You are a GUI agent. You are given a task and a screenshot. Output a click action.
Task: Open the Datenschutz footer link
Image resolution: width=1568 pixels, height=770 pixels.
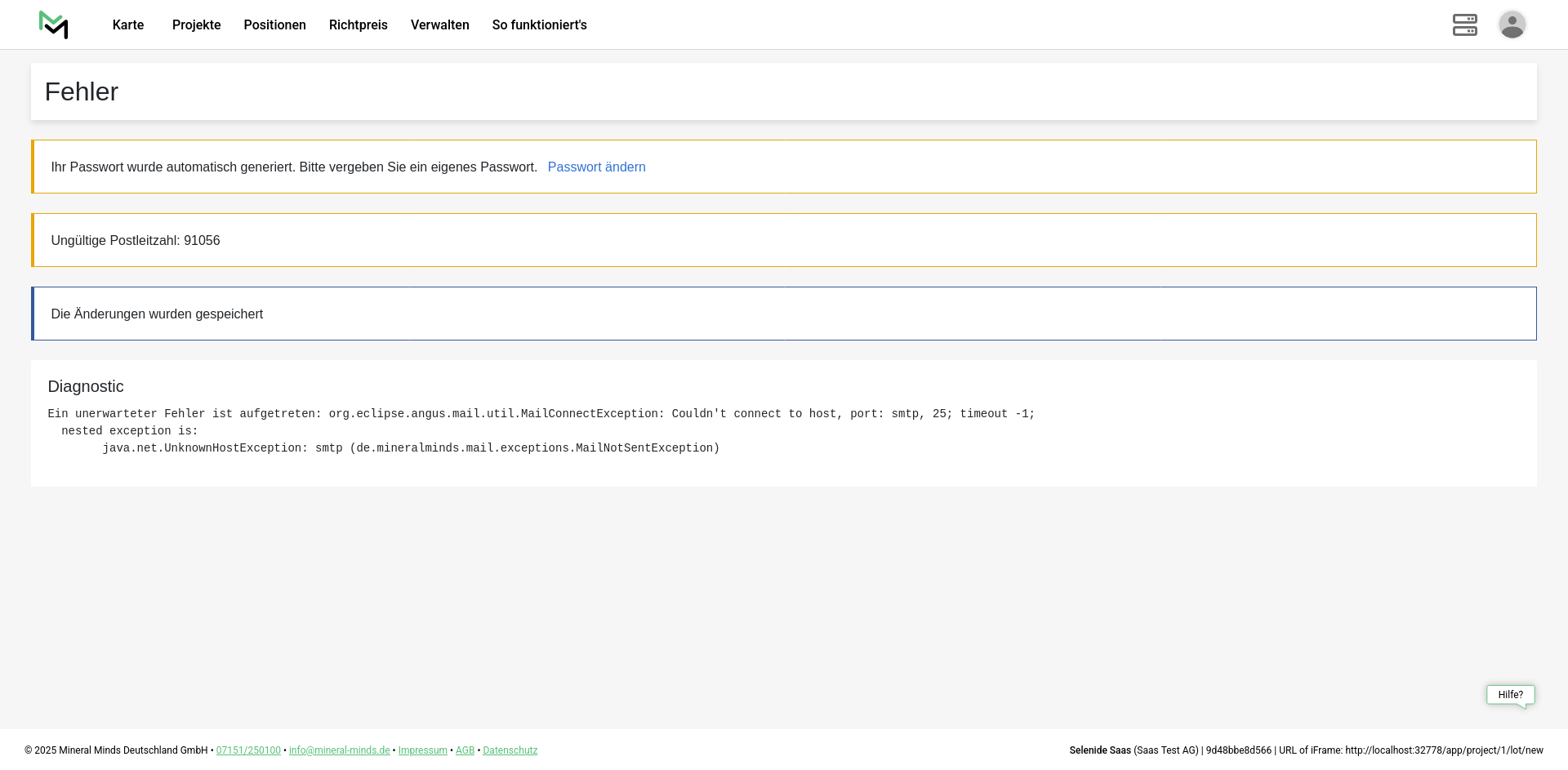(x=510, y=750)
